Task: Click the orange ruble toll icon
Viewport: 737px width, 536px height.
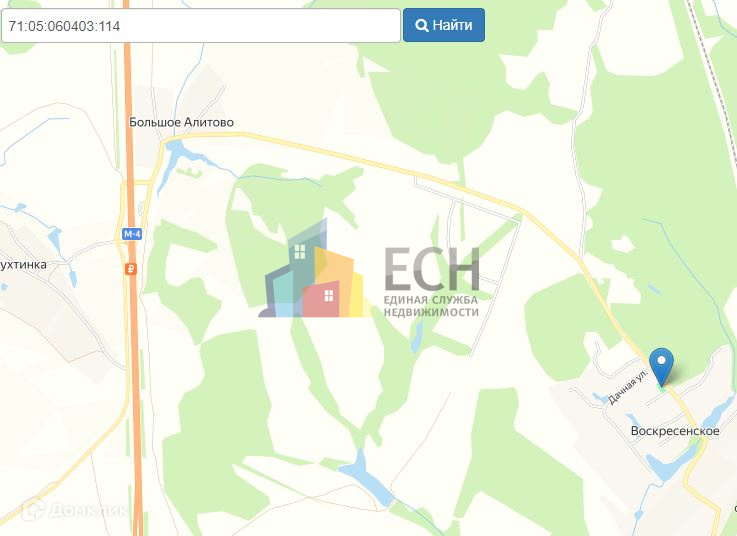Action: click(131, 269)
